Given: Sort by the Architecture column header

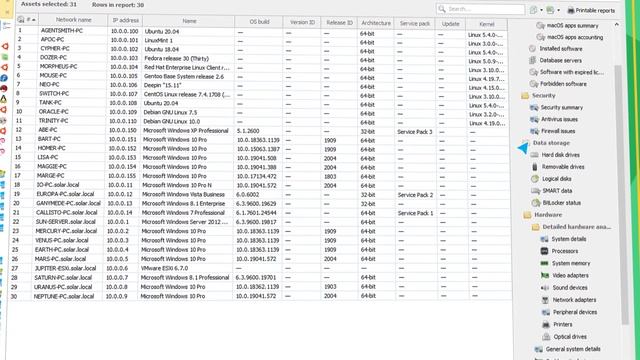Looking at the screenshot, I should click(x=376, y=23).
